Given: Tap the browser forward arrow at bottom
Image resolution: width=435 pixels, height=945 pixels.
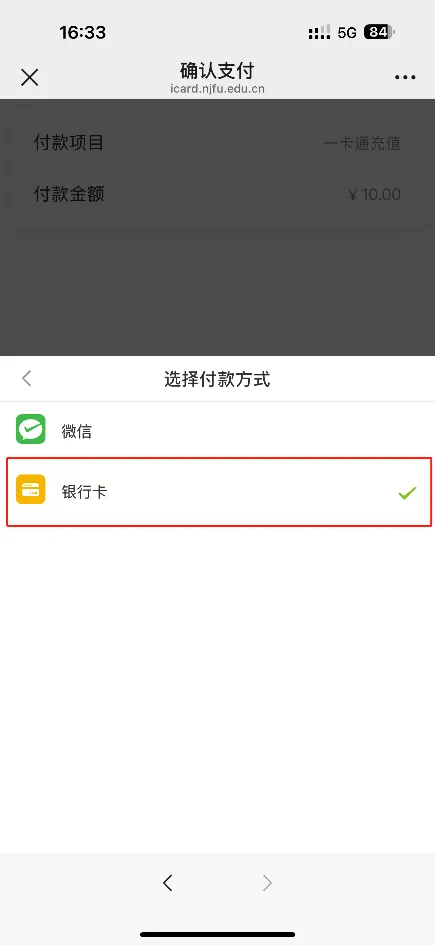Looking at the screenshot, I should 268,883.
